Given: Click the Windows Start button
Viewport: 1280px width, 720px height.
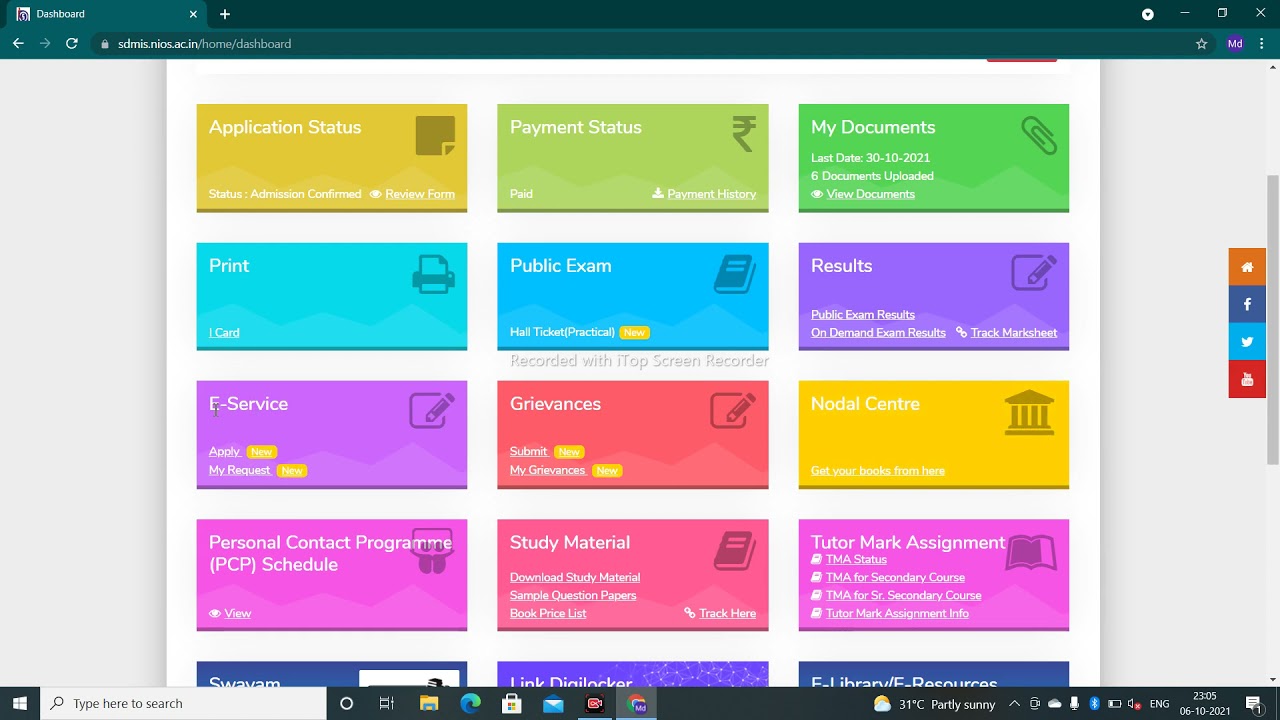Looking at the screenshot, I should (20, 704).
